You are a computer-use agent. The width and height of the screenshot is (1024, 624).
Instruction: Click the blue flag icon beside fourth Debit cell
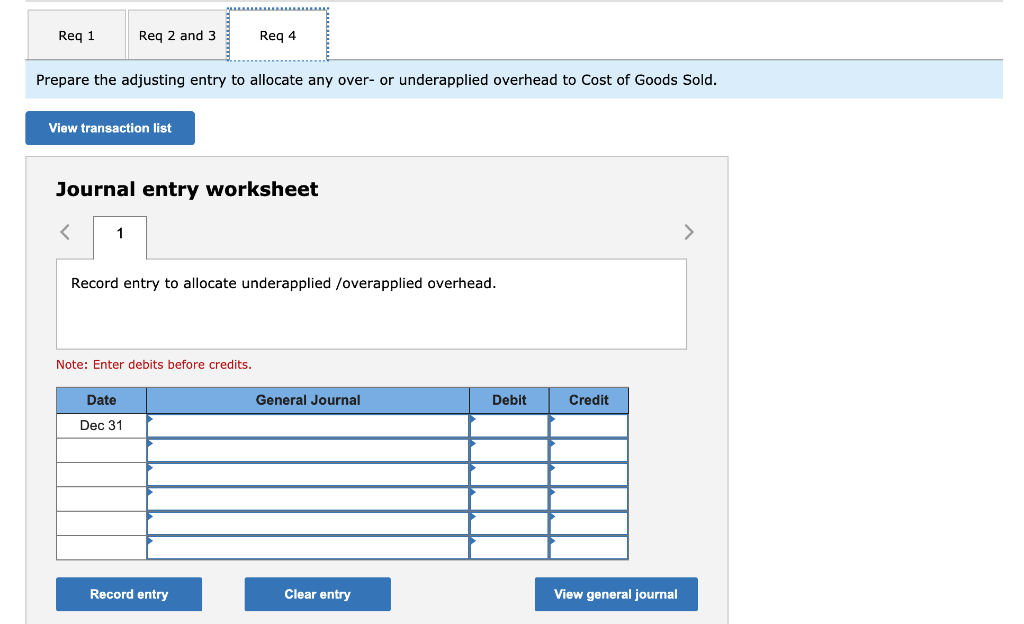coord(473,492)
